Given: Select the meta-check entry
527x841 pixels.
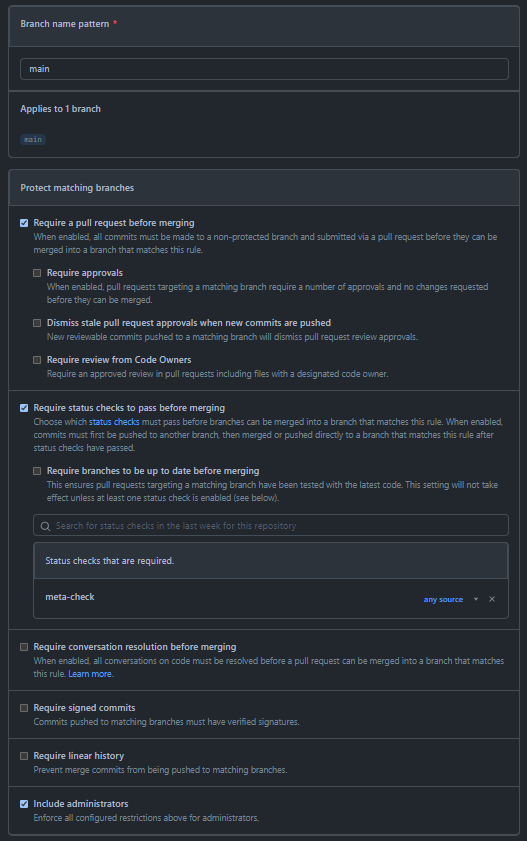Looking at the screenshot, I should (70, 597).
